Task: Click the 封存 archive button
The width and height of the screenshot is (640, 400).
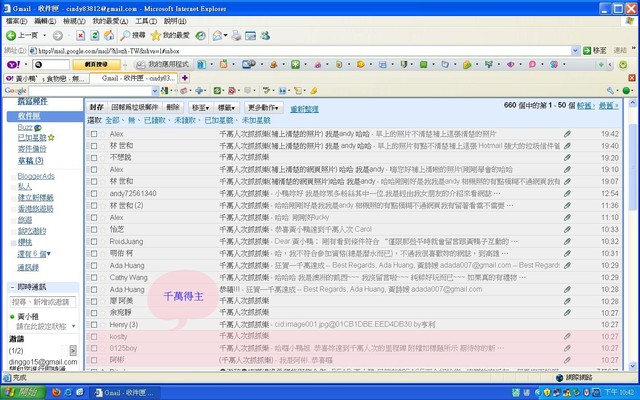Action: pyautogui.click(x=96, y=108)
